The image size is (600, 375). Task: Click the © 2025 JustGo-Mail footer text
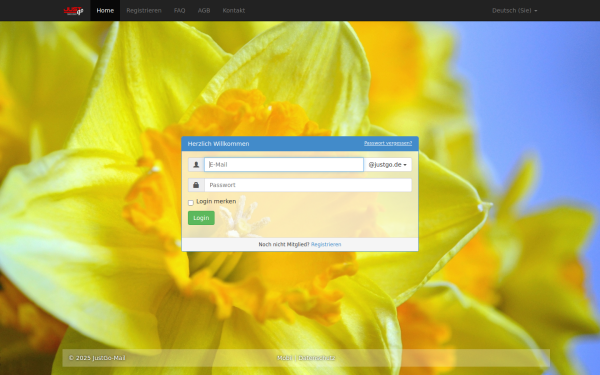tap(97, 358)
